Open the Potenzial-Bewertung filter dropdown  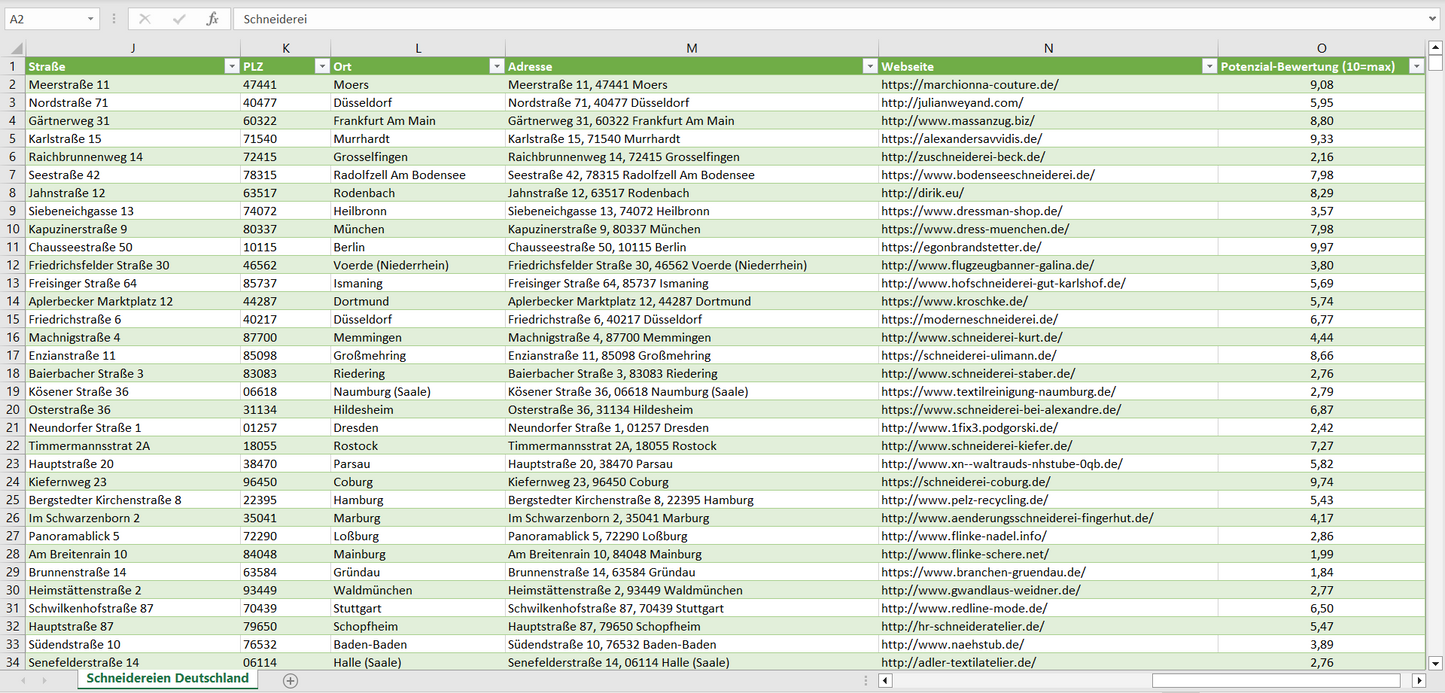(x=1416, y=66)
